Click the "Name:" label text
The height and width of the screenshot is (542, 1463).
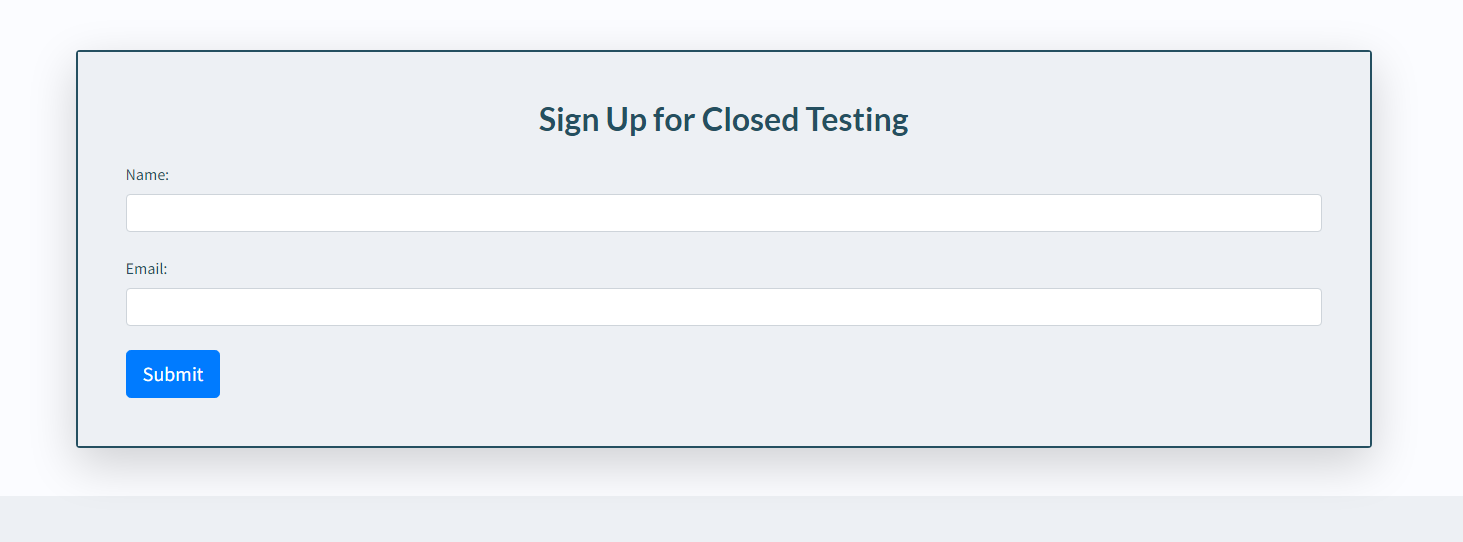pos(147,175)
